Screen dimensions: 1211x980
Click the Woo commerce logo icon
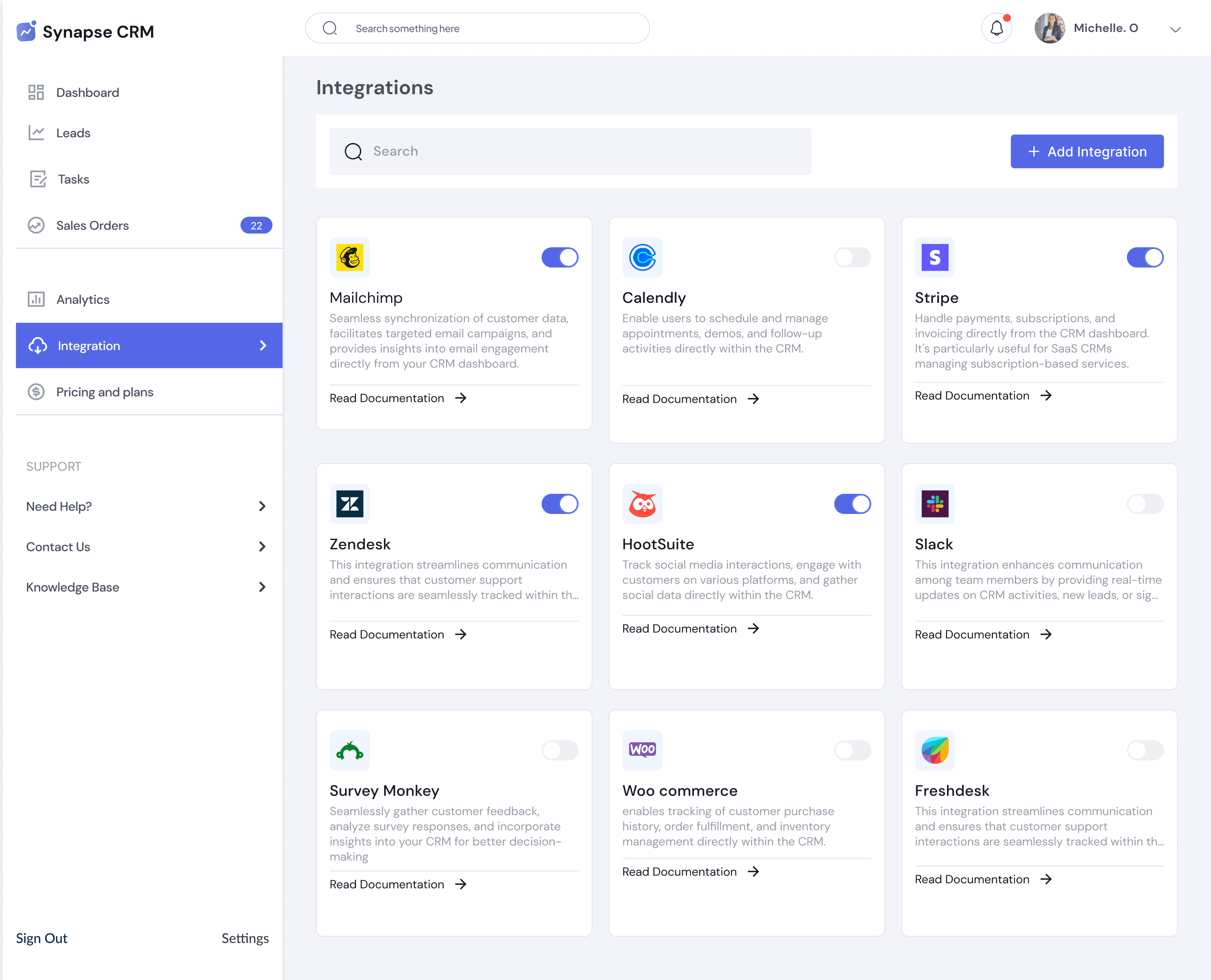[x=642, y=750]
